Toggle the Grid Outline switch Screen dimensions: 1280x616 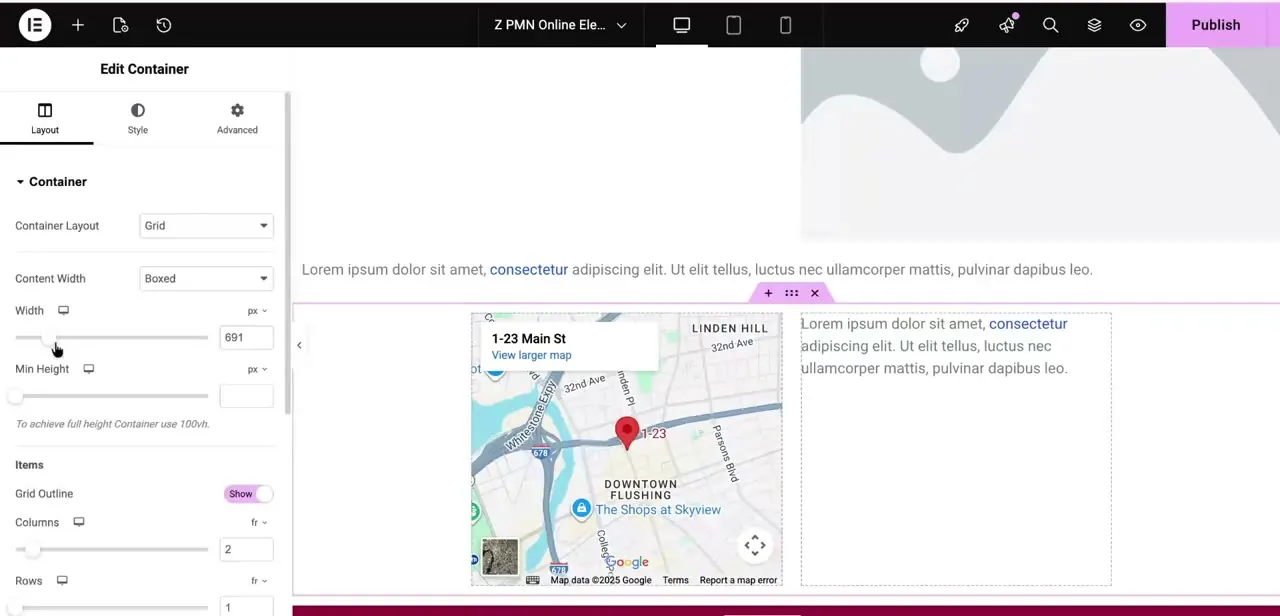248,494
